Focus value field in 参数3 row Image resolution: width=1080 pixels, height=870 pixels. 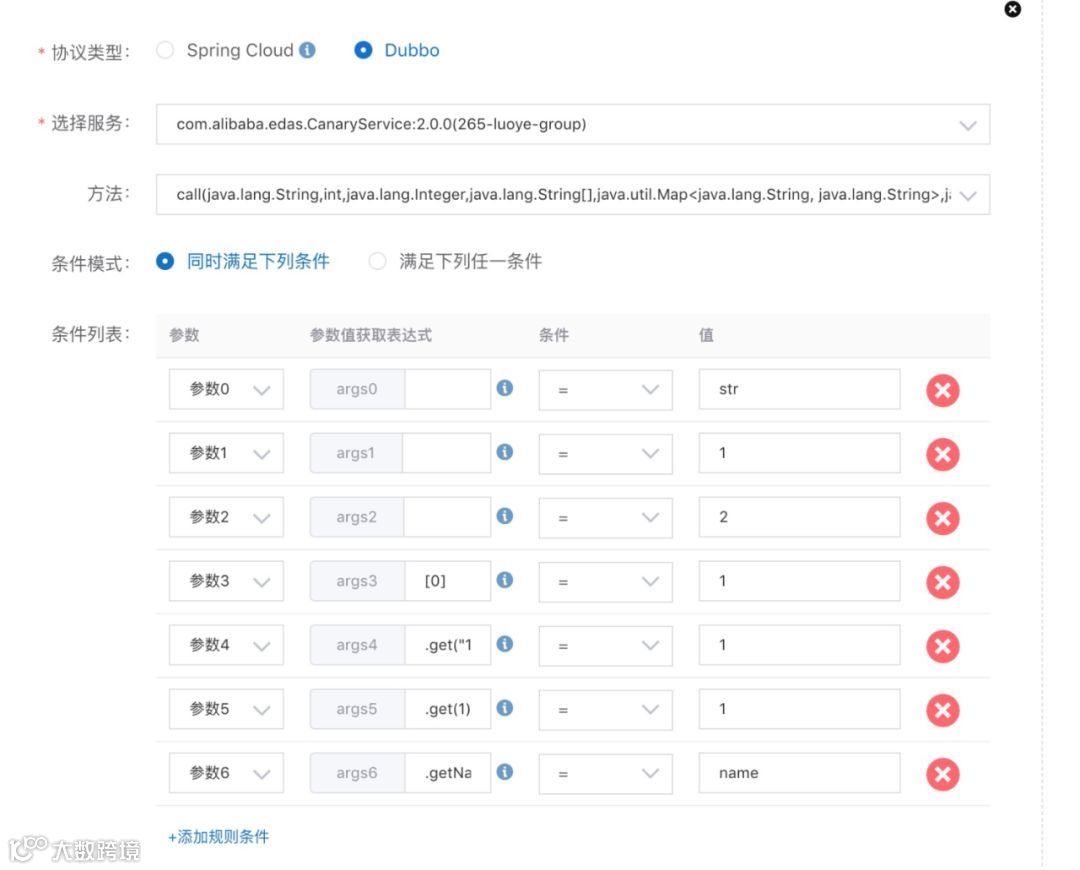800,582
